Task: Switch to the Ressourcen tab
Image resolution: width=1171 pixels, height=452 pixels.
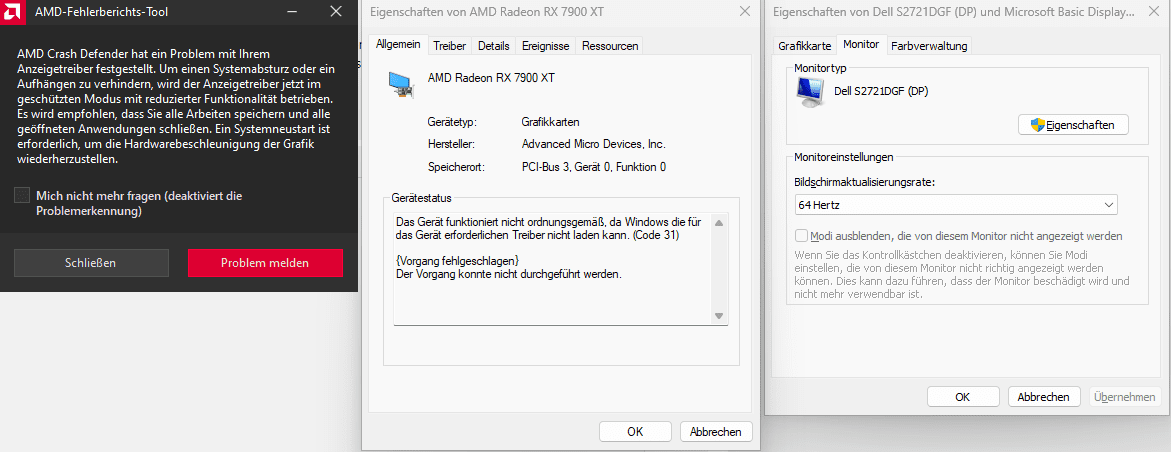Action: pyautogui.click(x=610, y=46)
